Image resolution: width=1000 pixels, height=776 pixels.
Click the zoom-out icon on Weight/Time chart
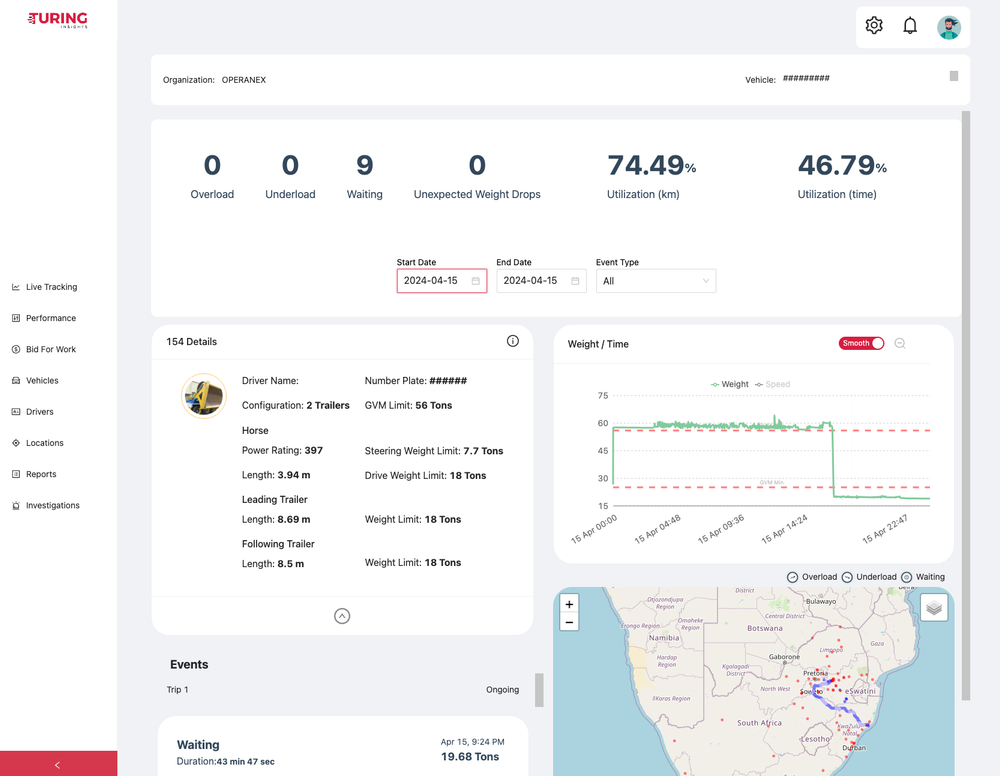[x=900, y=343]
